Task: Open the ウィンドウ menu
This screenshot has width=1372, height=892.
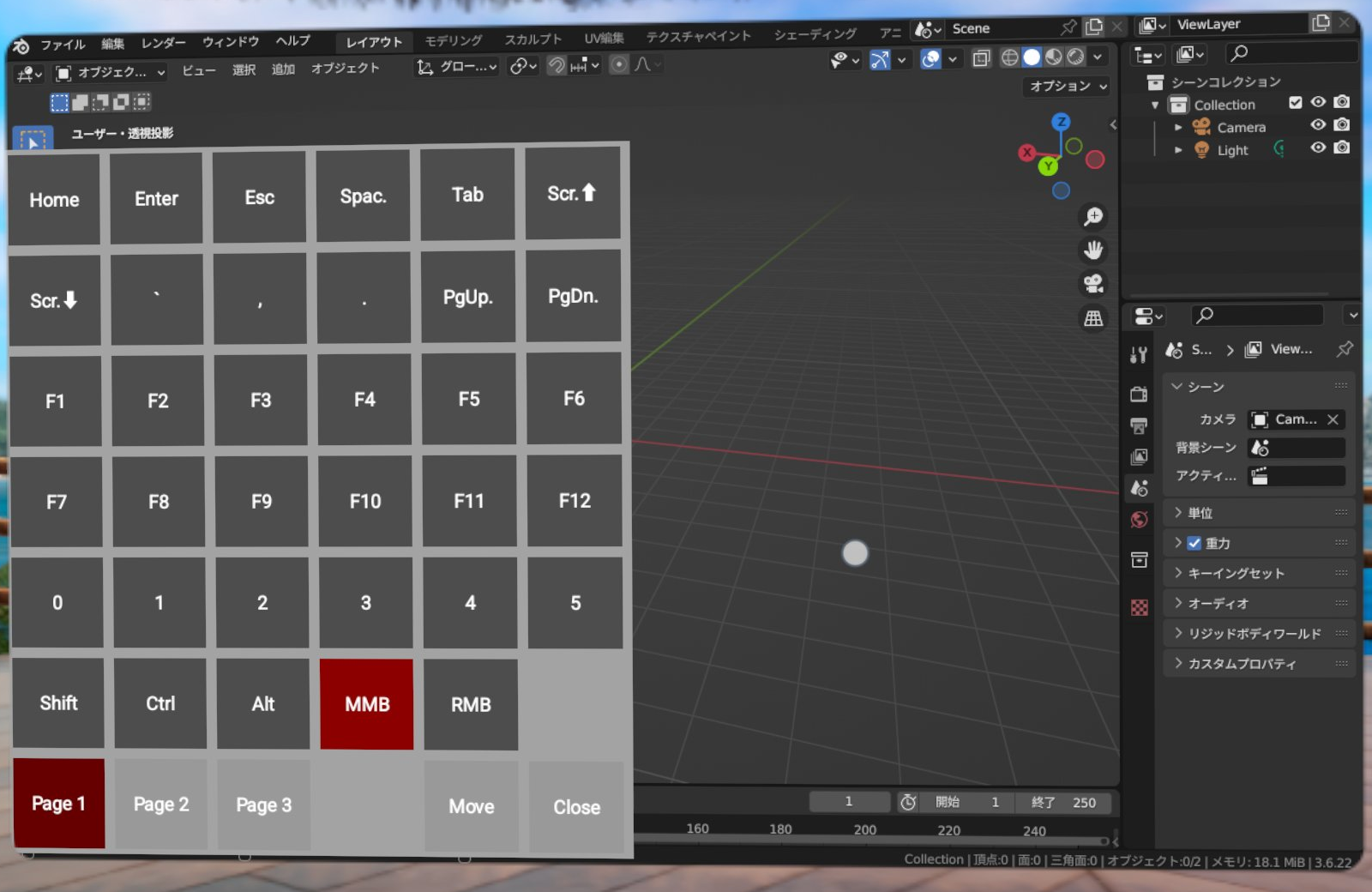Action: pyautogui.click(x=231, y=41)
